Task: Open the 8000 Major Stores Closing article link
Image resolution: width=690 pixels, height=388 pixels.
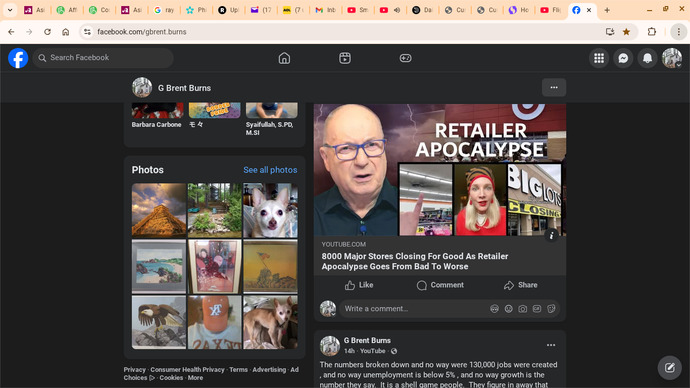Action: click(415, 261)
